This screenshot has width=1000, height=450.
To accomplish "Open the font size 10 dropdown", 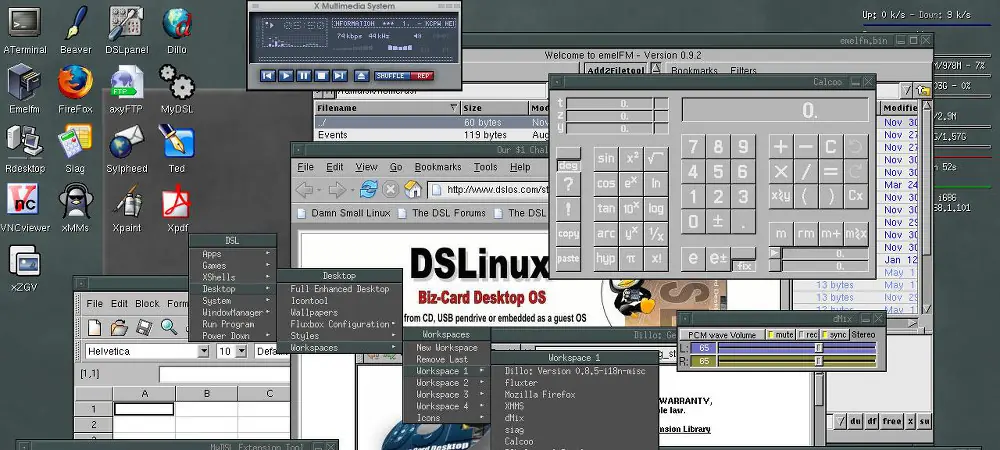I will coord(241,351).
